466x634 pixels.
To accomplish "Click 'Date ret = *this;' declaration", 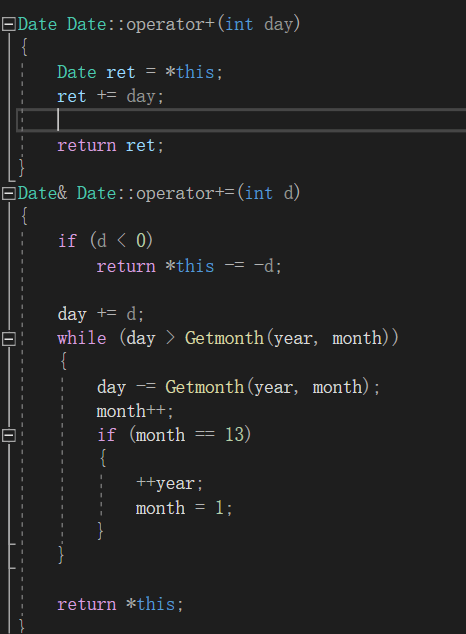I will (140, 72).
